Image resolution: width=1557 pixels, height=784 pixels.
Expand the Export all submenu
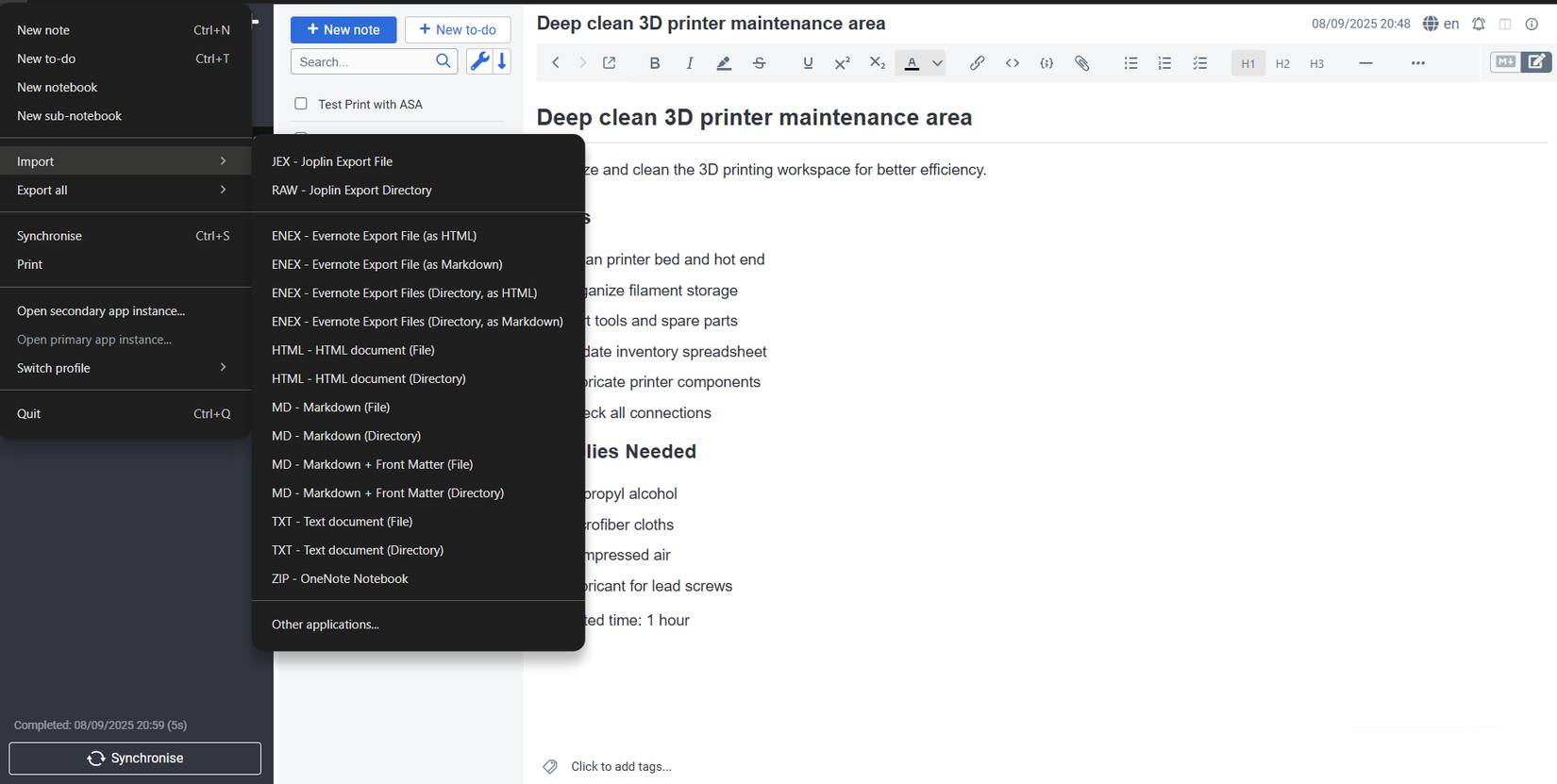click(x=123, y=190)
